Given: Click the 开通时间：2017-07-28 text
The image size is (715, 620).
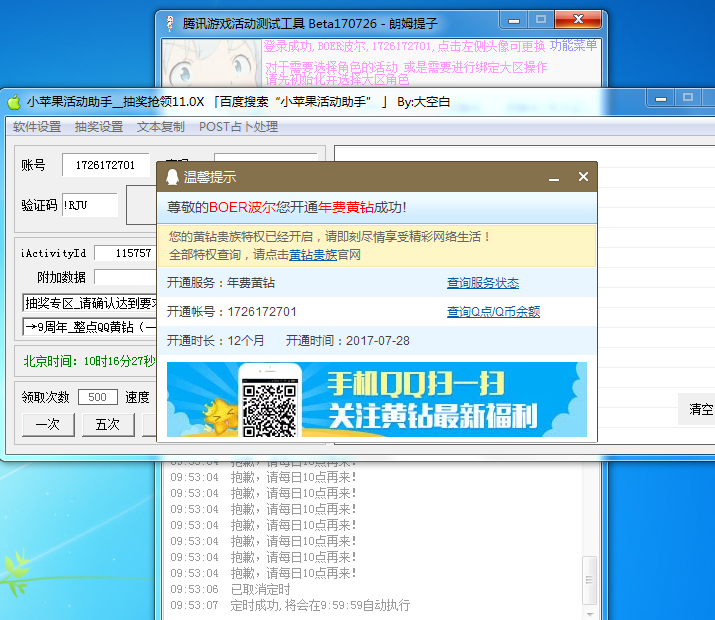Looking at the screenshot, I should tap(347, 341).
